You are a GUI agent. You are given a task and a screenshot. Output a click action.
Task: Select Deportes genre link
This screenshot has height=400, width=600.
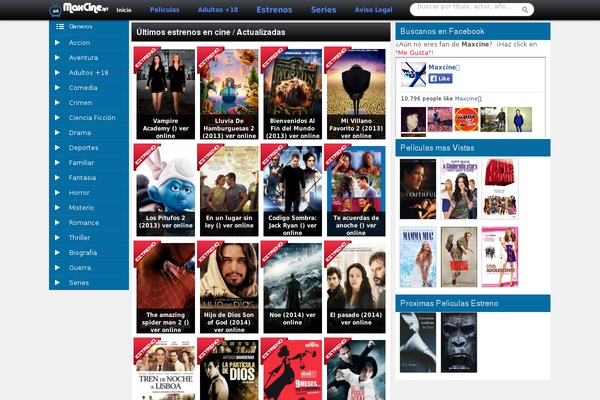tap(83, 147)
